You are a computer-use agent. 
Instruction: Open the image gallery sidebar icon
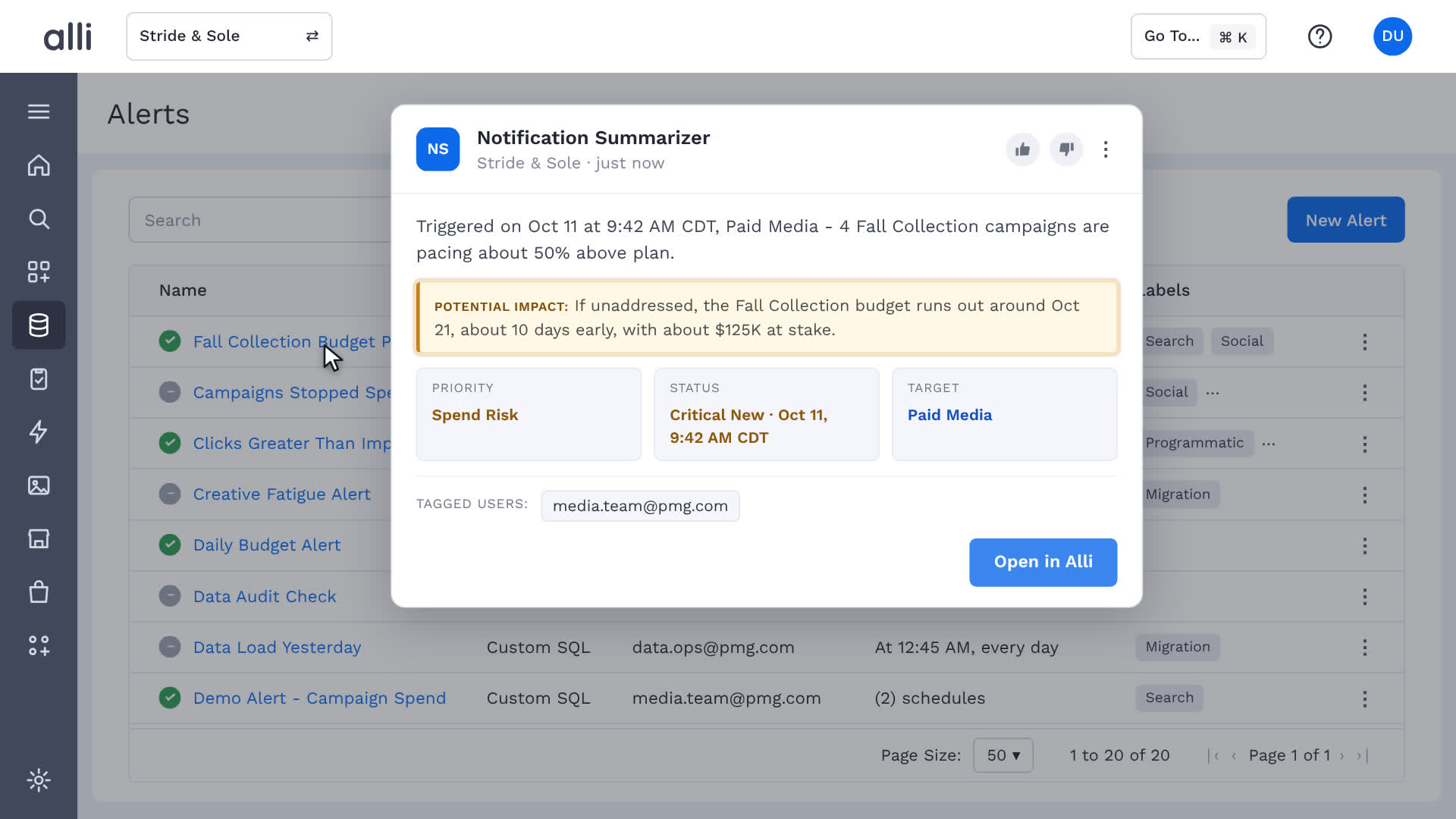click(x=39, y=485)
